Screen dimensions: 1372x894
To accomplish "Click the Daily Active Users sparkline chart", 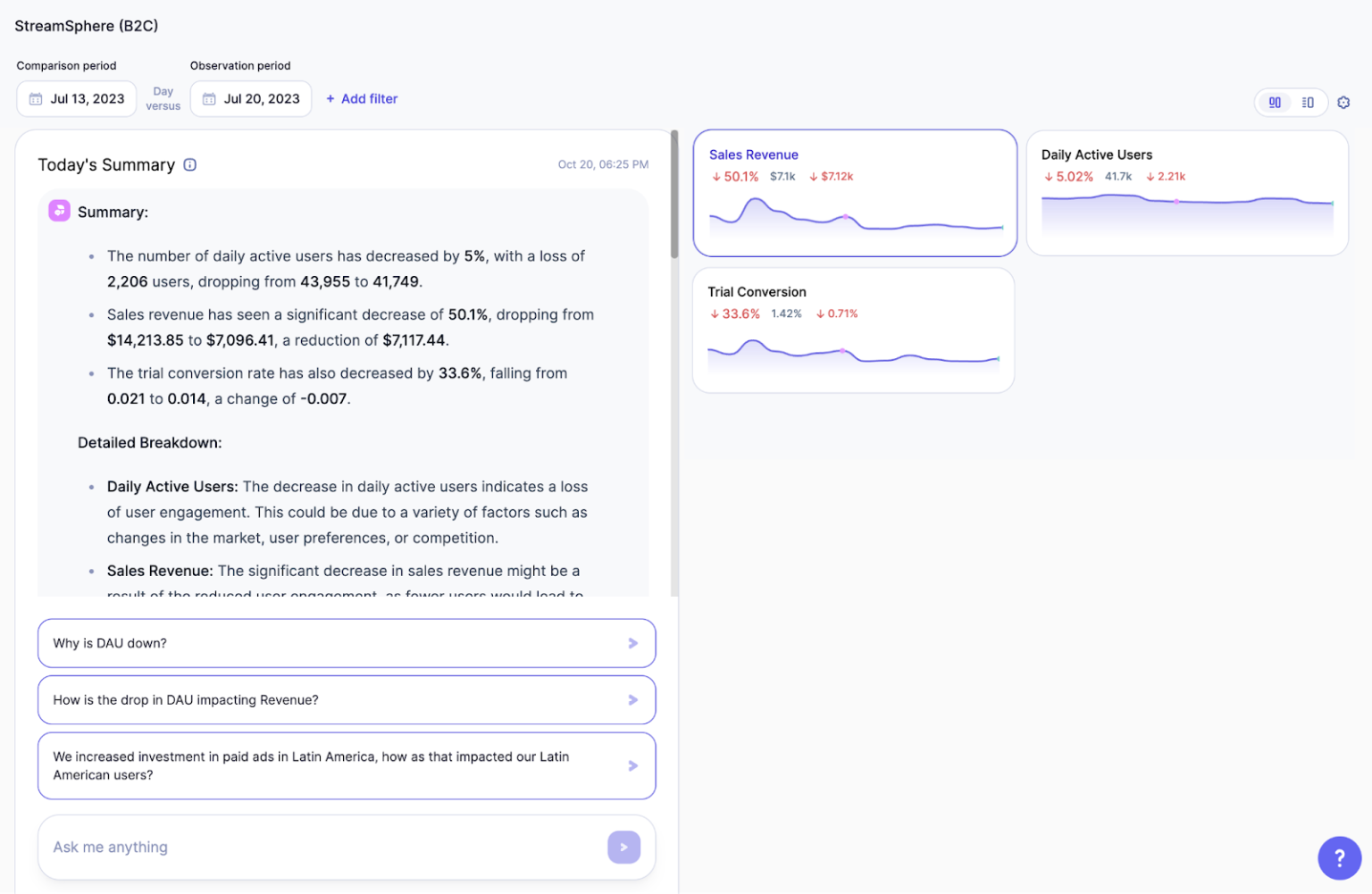I will 1187,214.
